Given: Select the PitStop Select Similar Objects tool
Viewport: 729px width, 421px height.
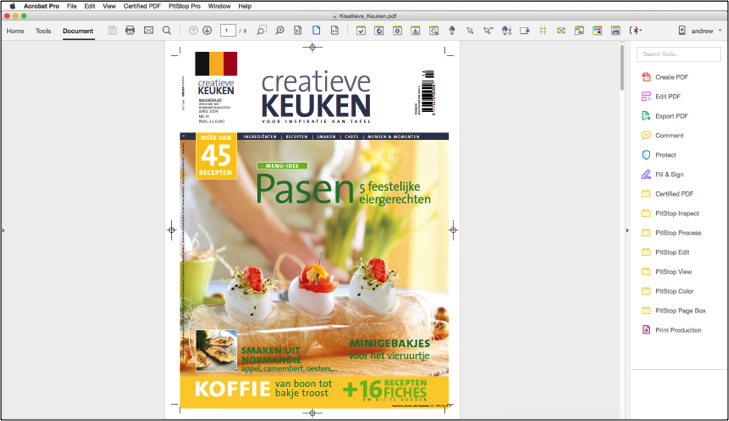Looking at the screenshot, I should click(x=488, y=31).
